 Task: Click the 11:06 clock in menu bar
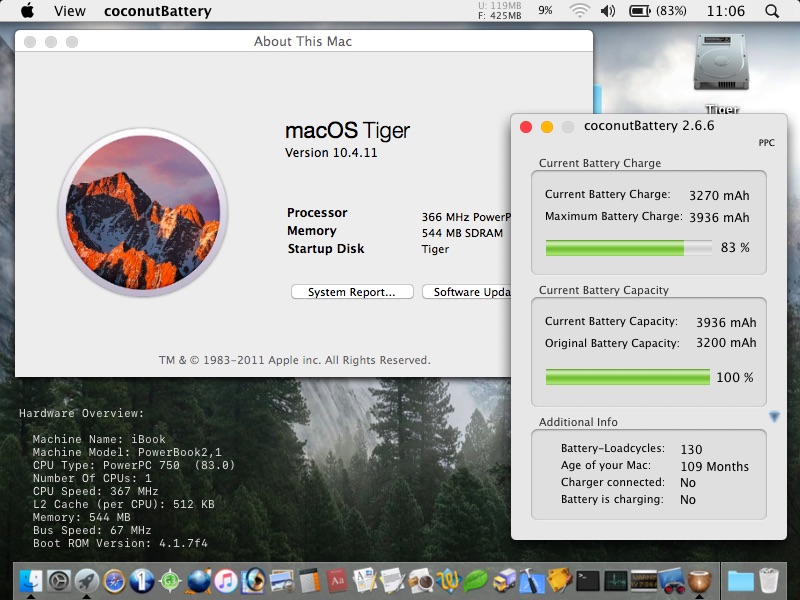726,11
